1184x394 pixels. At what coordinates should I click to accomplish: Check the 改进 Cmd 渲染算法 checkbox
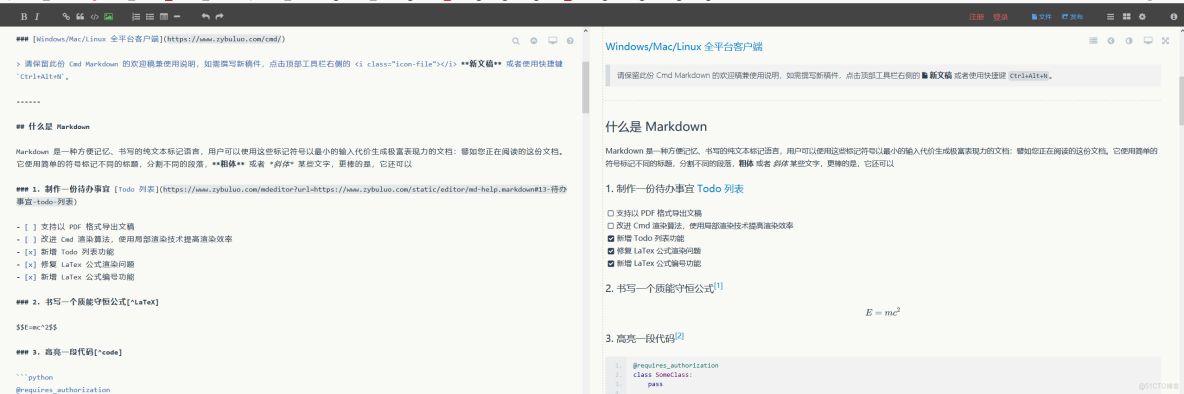[x=610, y=226]
